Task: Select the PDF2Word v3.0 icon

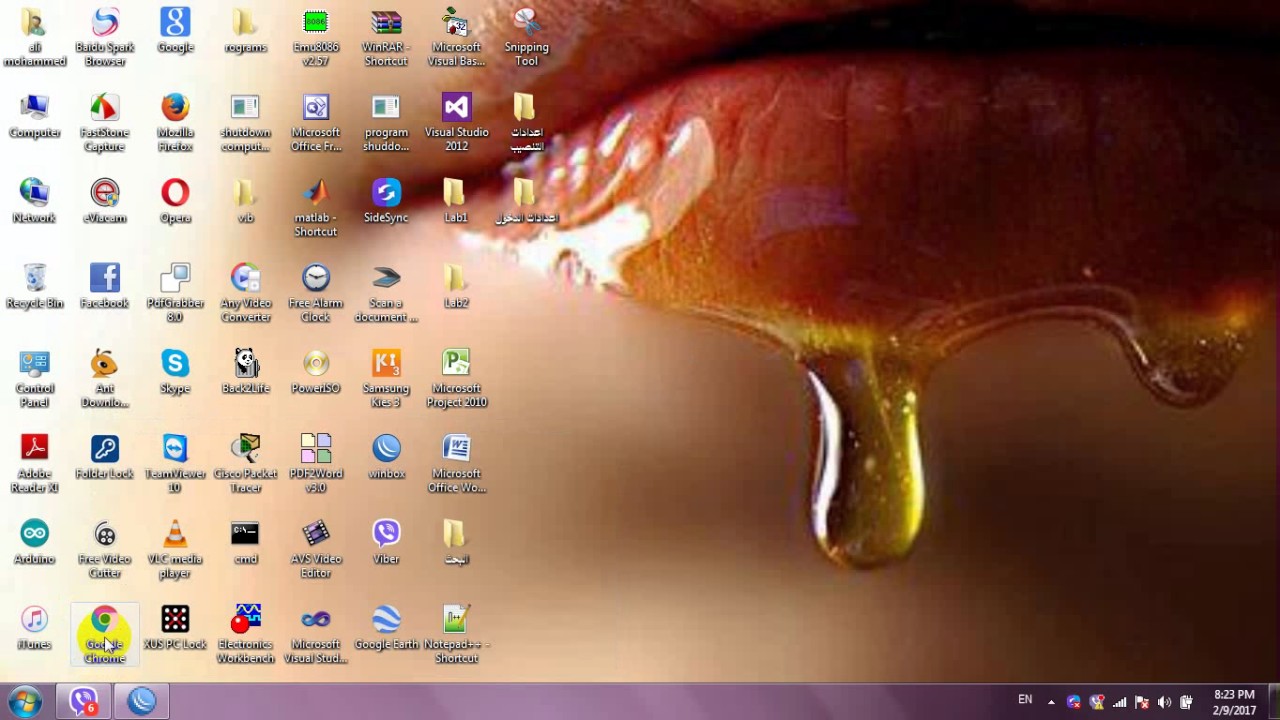Action: [316, 464]
